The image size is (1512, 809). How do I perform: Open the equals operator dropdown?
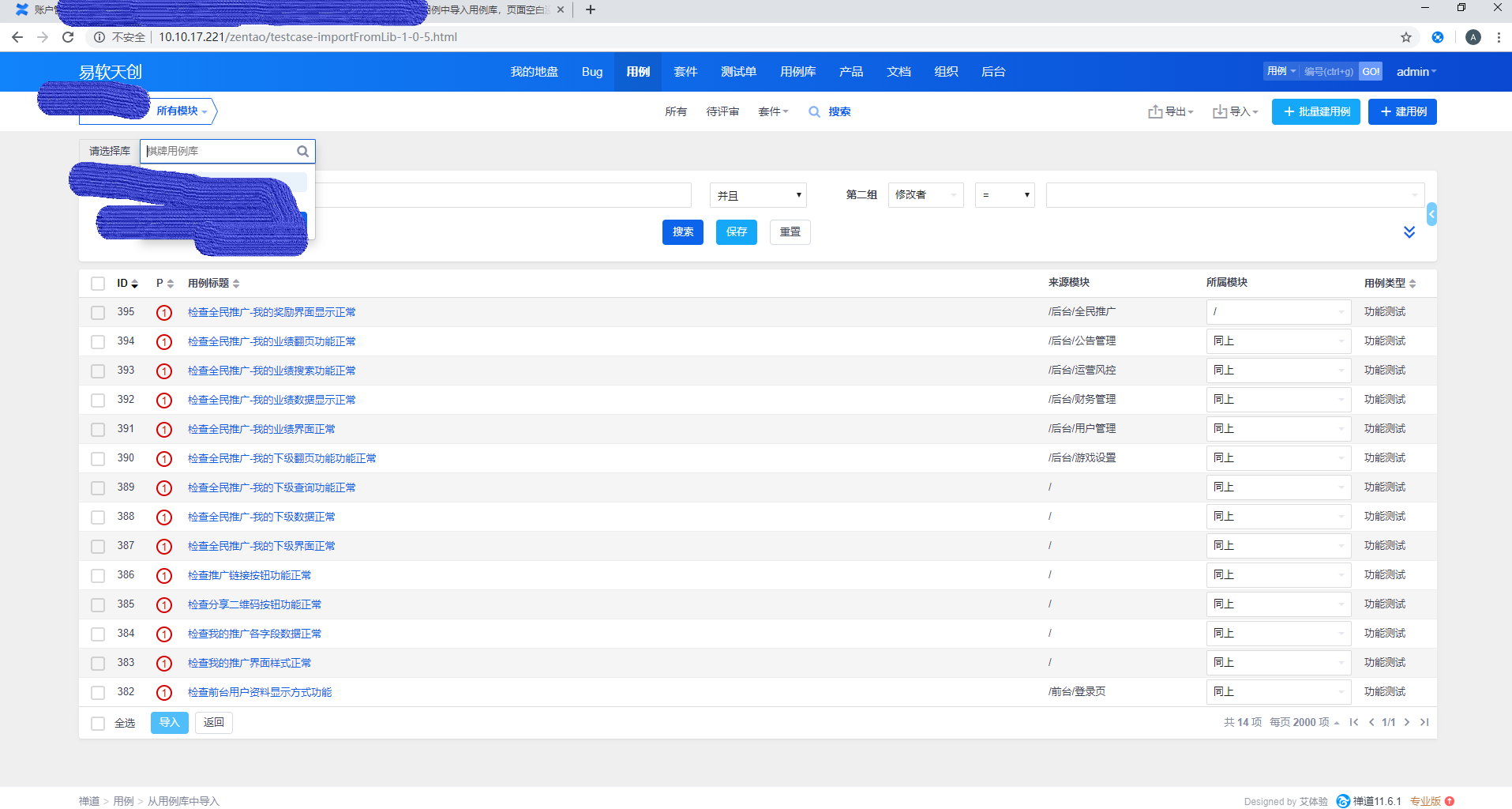1005,195
